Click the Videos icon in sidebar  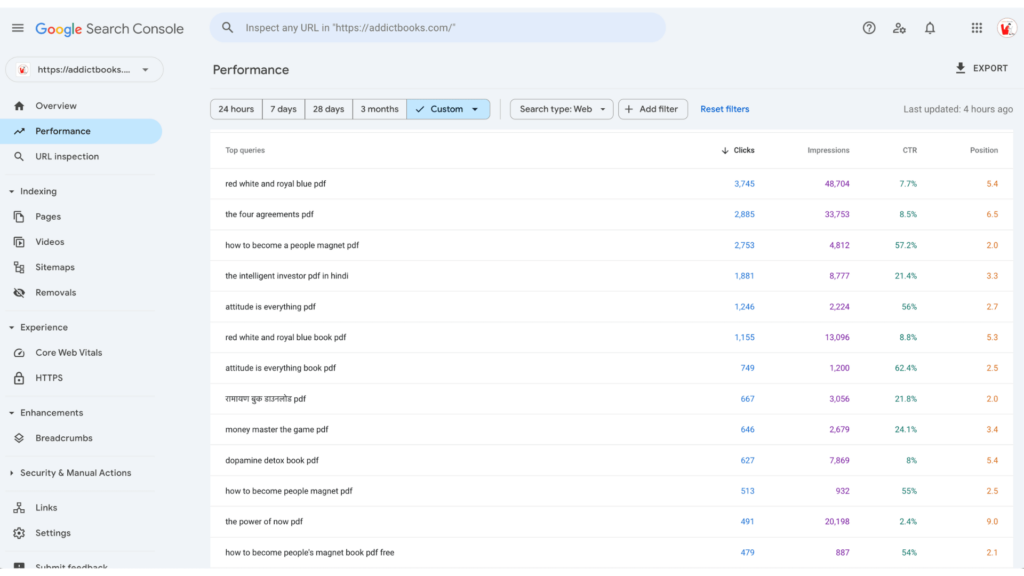click(x=19, y=242)
